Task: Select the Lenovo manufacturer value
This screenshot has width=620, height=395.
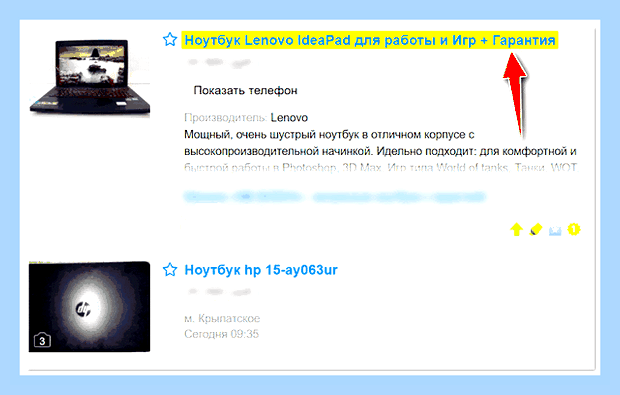Action: [289, 118]
